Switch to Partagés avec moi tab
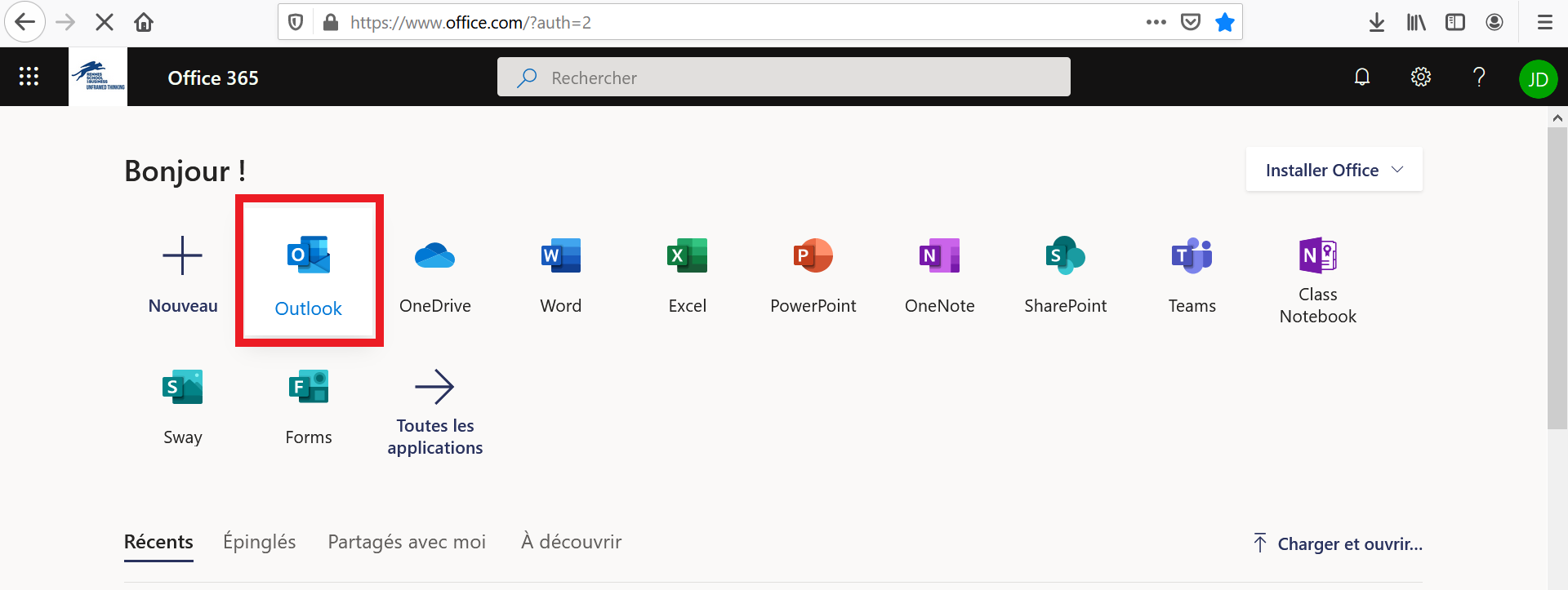Screen dimensions: 1568x590 pos(407,542)
